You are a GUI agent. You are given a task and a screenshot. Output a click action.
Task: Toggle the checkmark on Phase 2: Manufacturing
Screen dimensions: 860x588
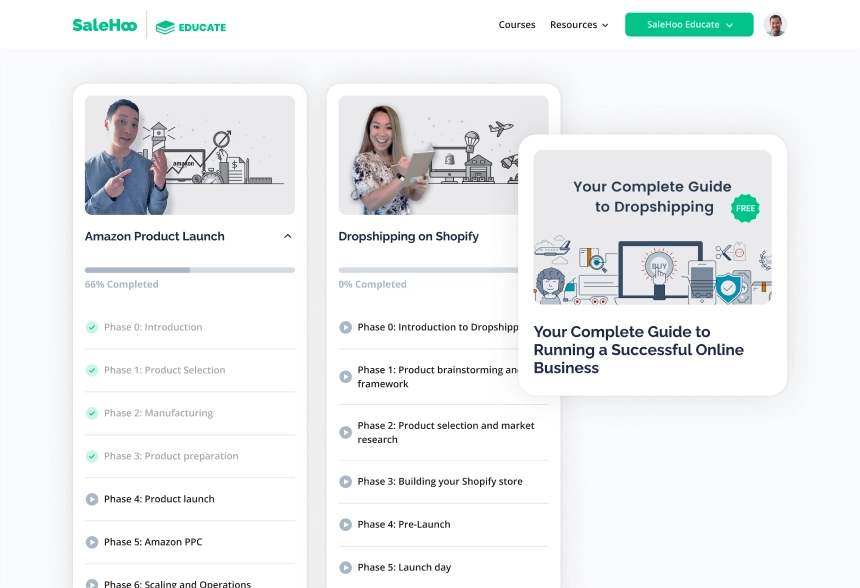coord(91,413)
